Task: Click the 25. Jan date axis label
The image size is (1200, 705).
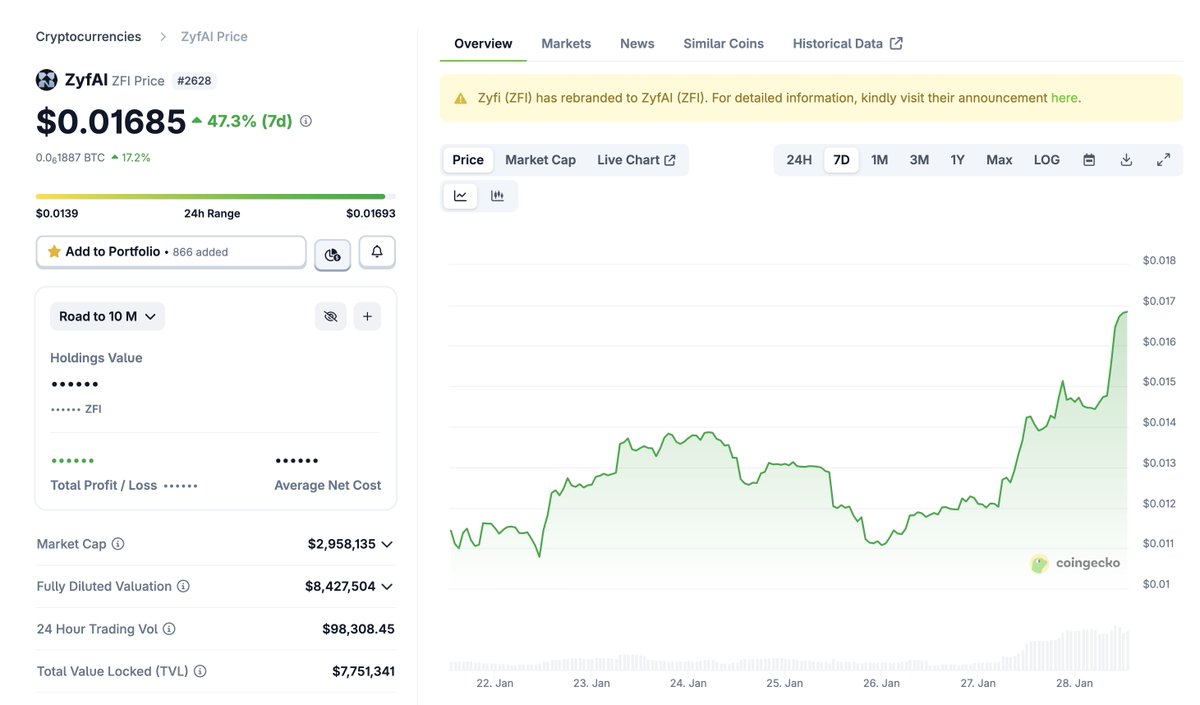Action: [x=785, y=683]
